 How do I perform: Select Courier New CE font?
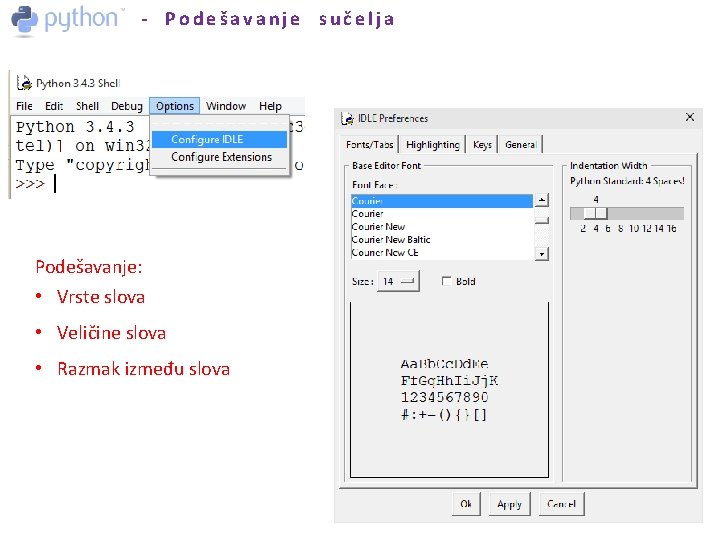pos(442,252)
